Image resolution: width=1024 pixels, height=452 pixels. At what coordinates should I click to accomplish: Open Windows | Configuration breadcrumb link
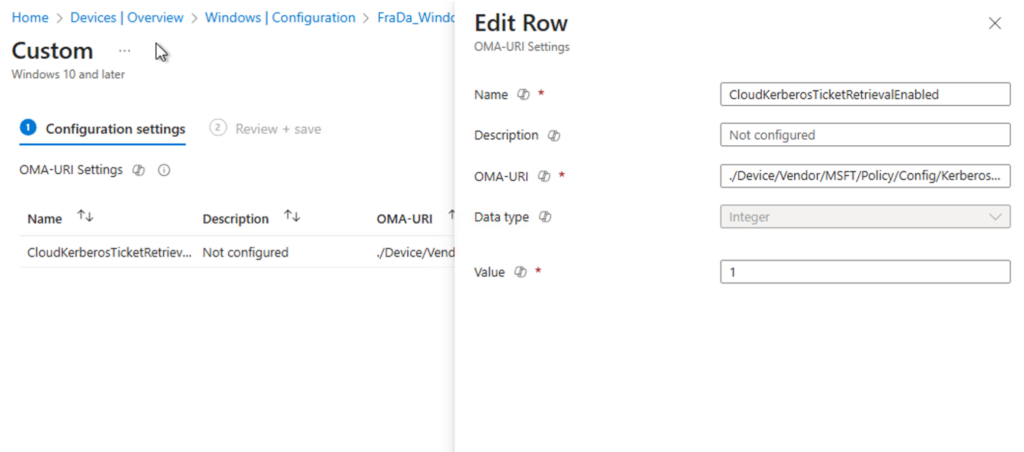click(280, 18)
